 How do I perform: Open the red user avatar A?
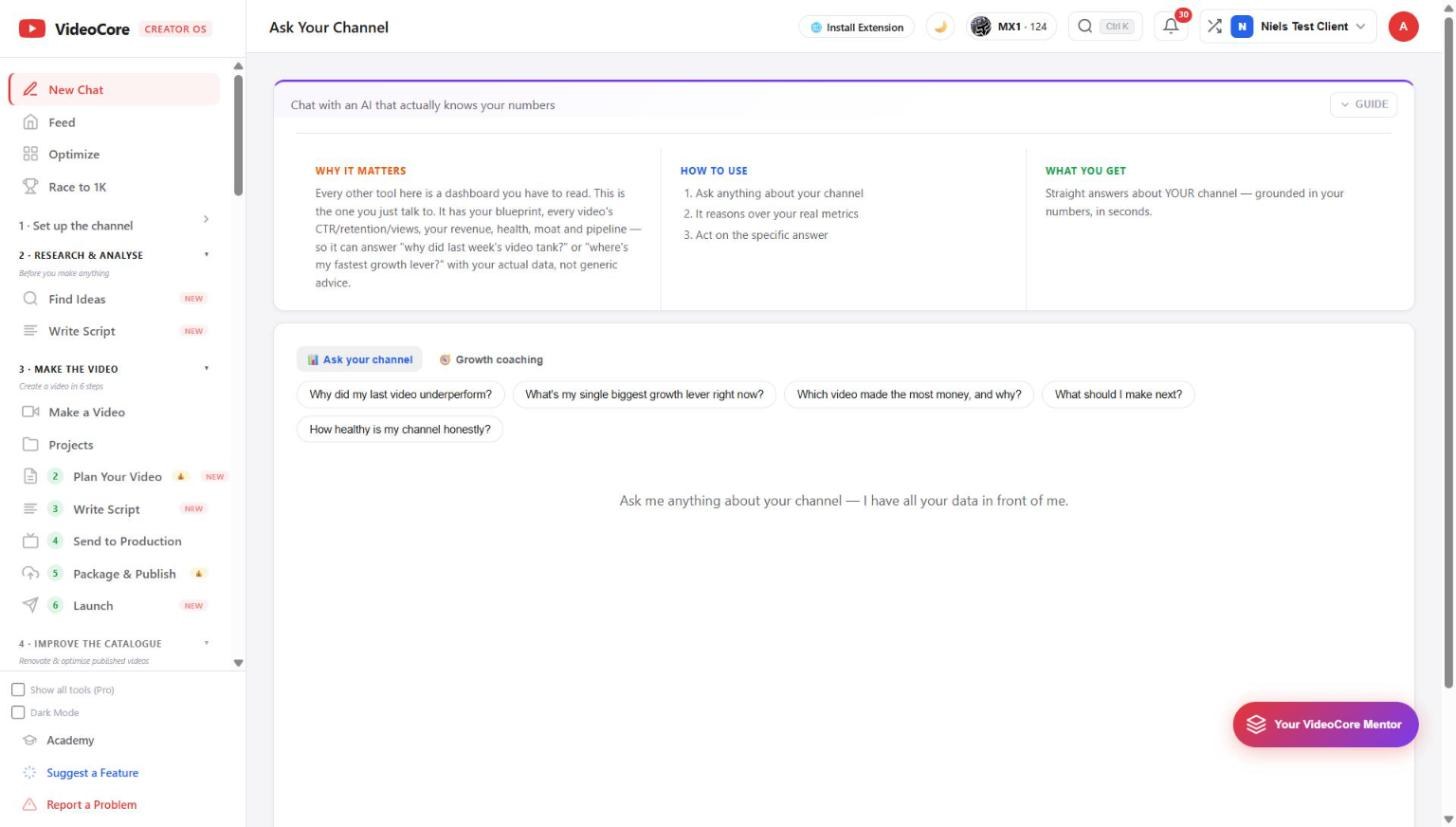1403,27
